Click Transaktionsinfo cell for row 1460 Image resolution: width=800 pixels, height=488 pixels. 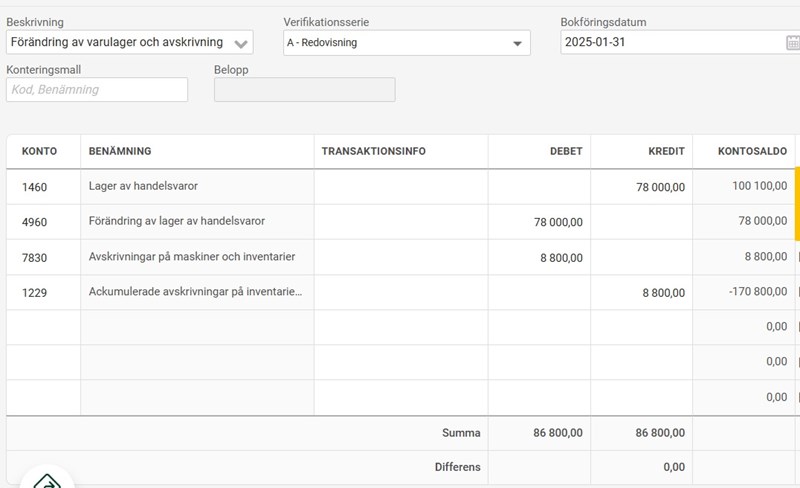tap(401, 187)
